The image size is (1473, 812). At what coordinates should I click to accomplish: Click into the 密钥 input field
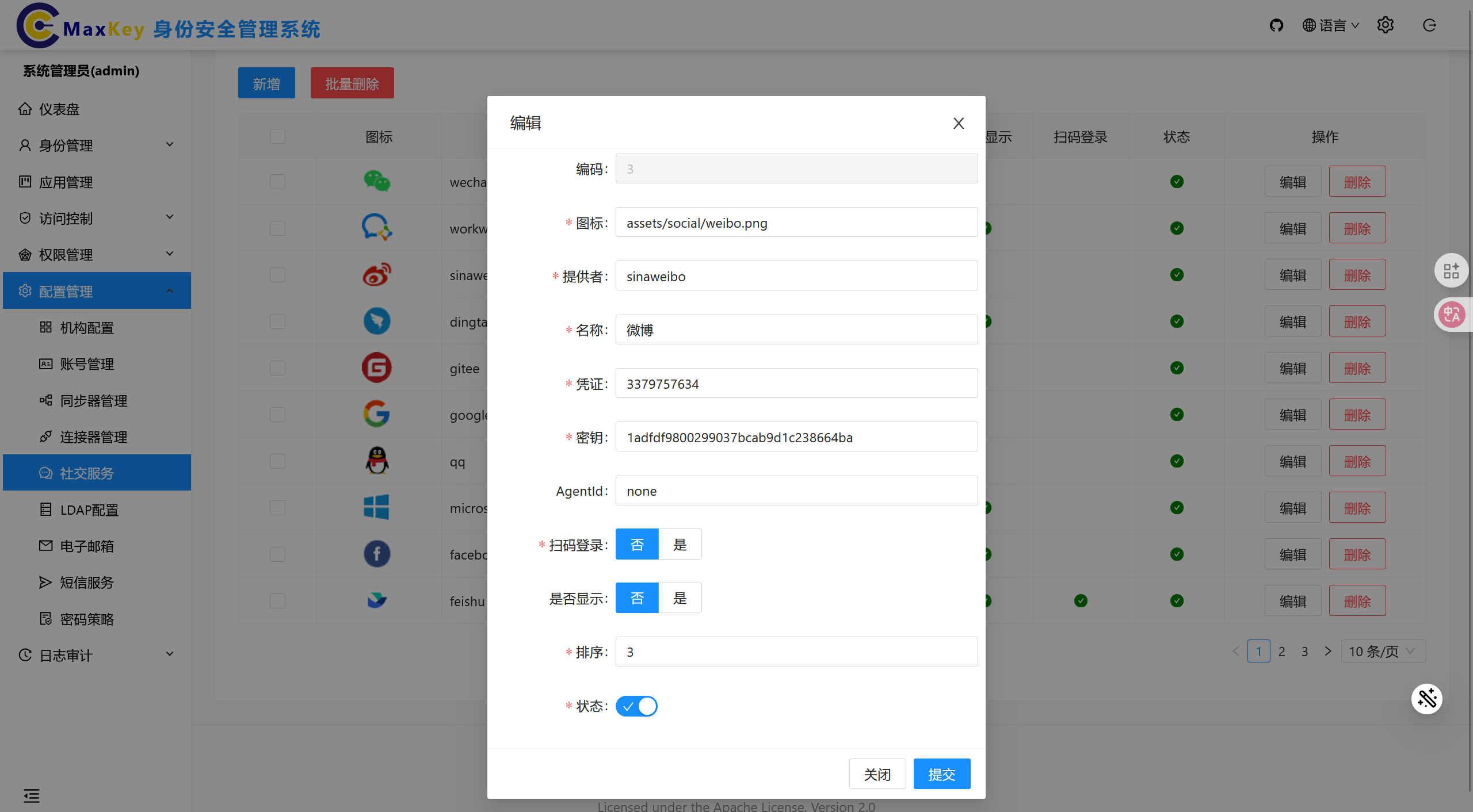(x=796, y=437)
